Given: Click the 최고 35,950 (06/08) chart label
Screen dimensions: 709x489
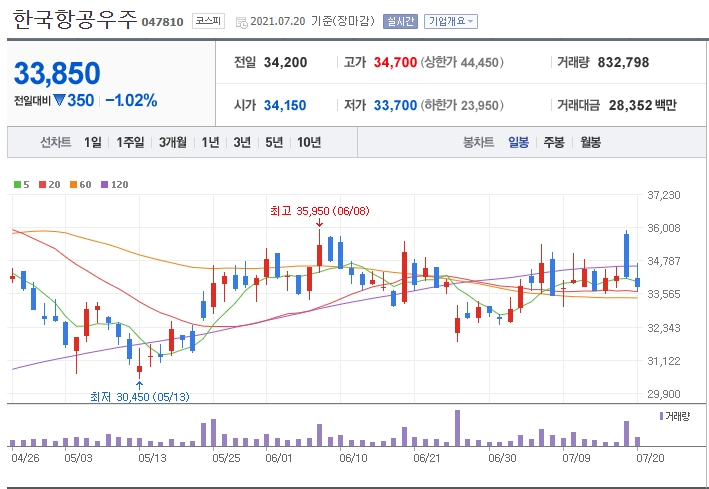Looking at the screenshot, I should point(320,211).
